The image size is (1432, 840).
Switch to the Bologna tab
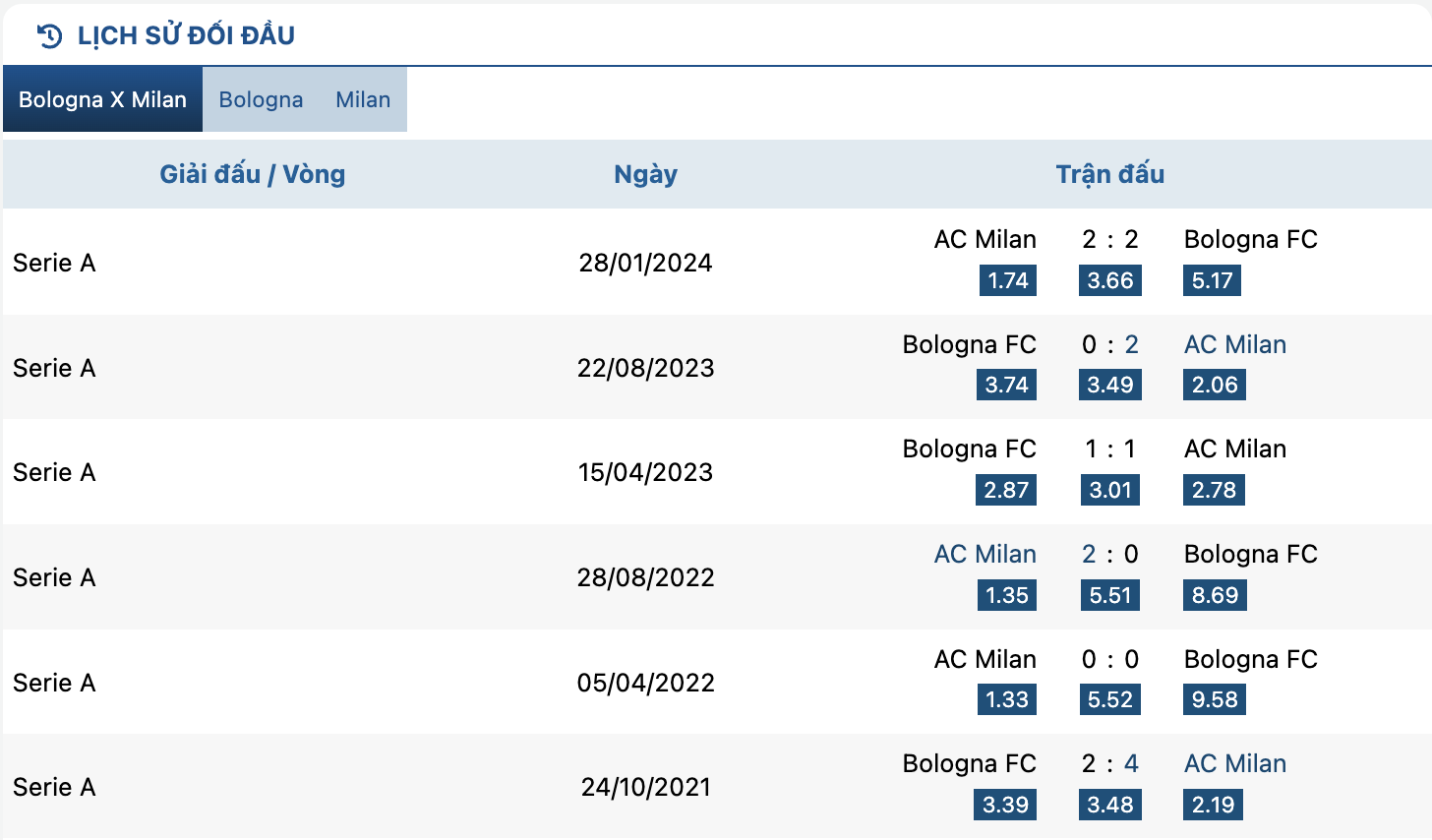point(261,99)
